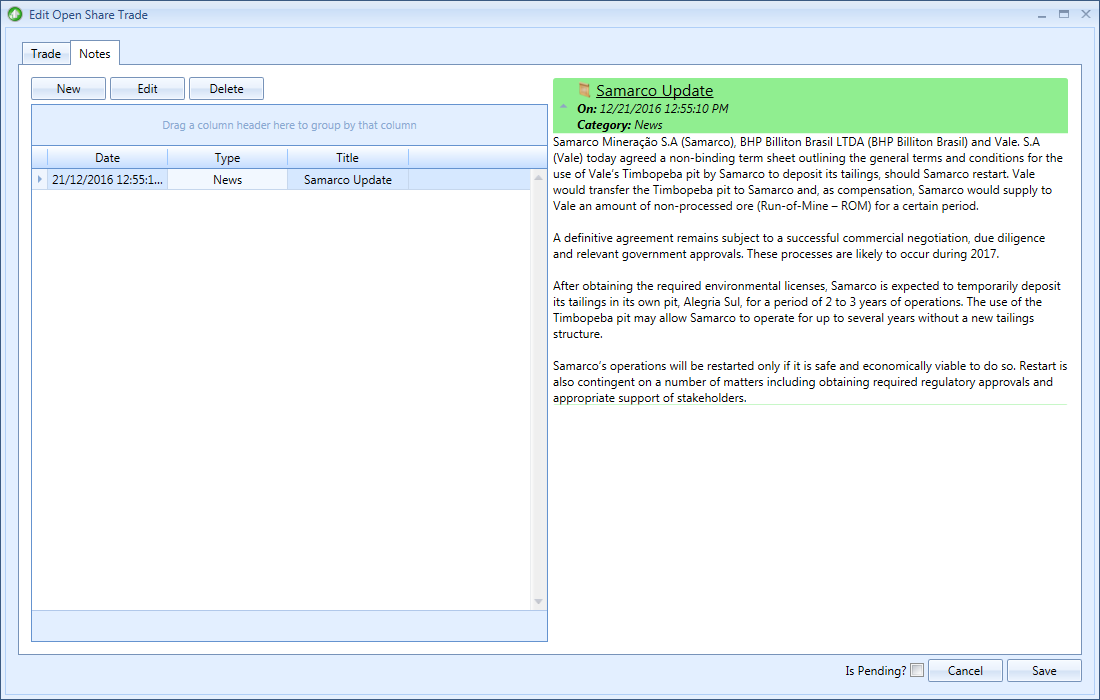This screenshot has width=1100, height=700.
Task: Click the row indicator arrow for Samarco Update row
Action: click(x=40, y=180)
